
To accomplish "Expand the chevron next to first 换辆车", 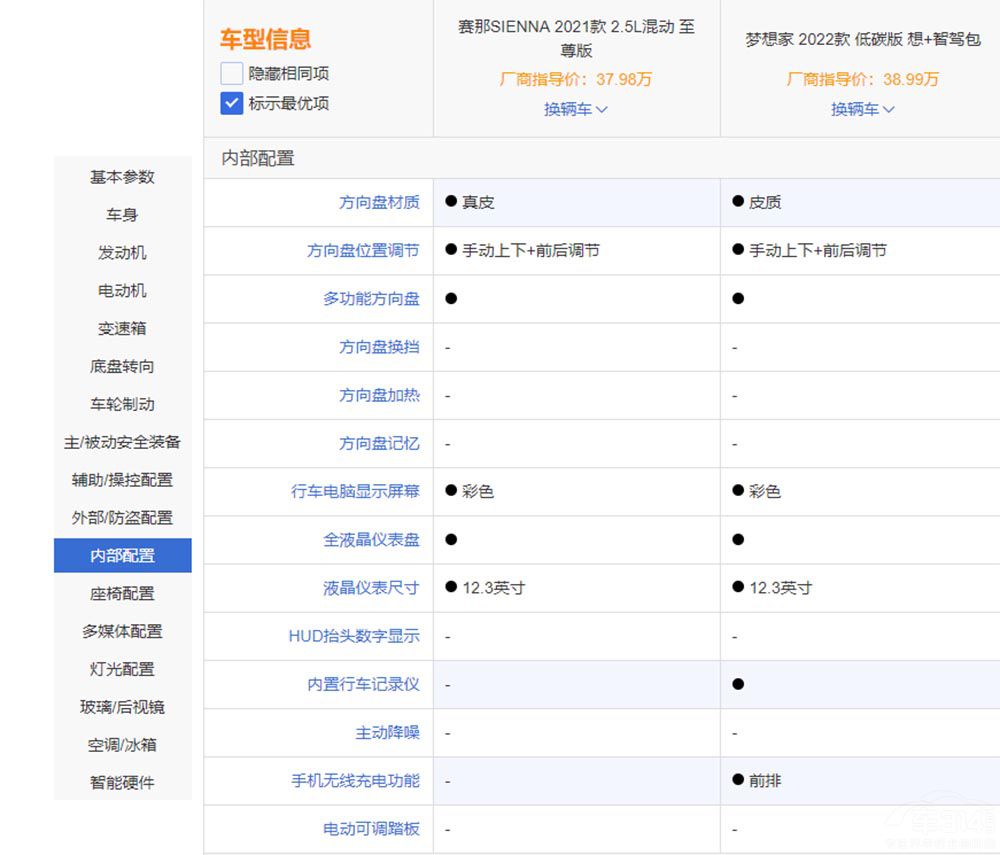I will point(603,110).
